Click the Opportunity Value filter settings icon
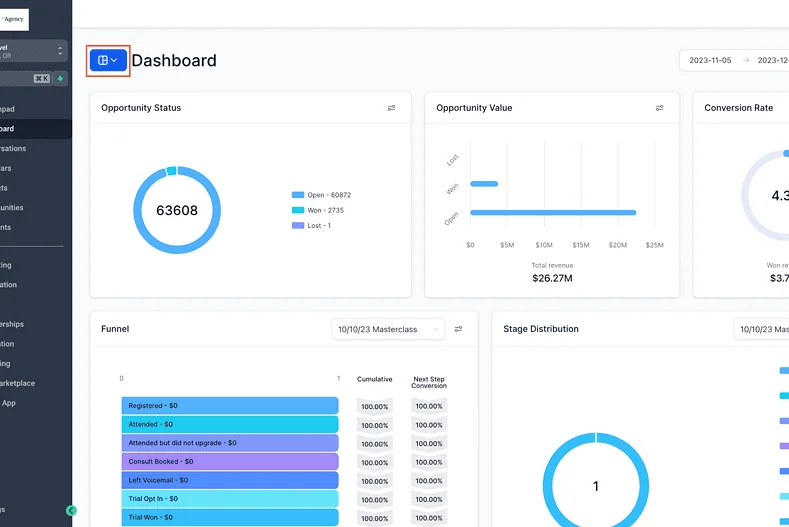 (659, 108)
